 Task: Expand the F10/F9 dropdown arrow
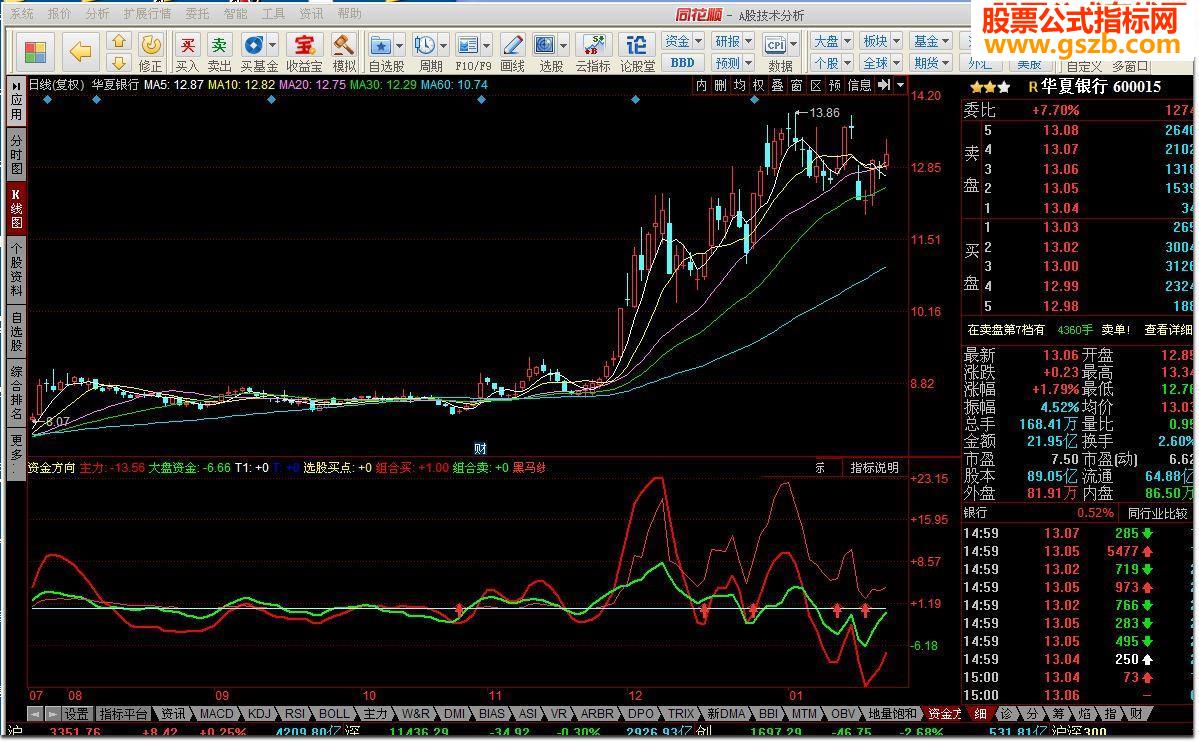(486, 45)
